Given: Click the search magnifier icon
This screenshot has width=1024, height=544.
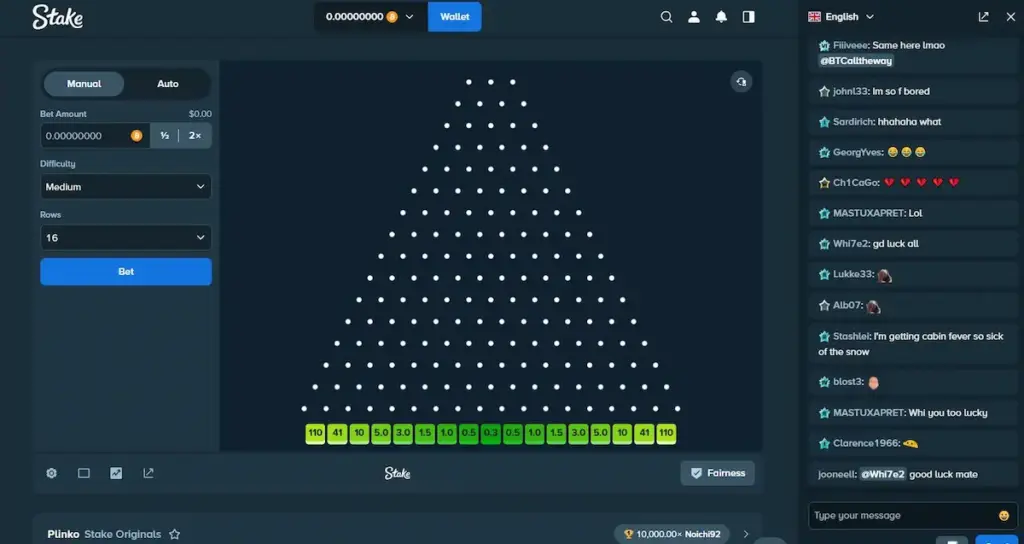Looking at the screenshot, I should coord(666,17).
